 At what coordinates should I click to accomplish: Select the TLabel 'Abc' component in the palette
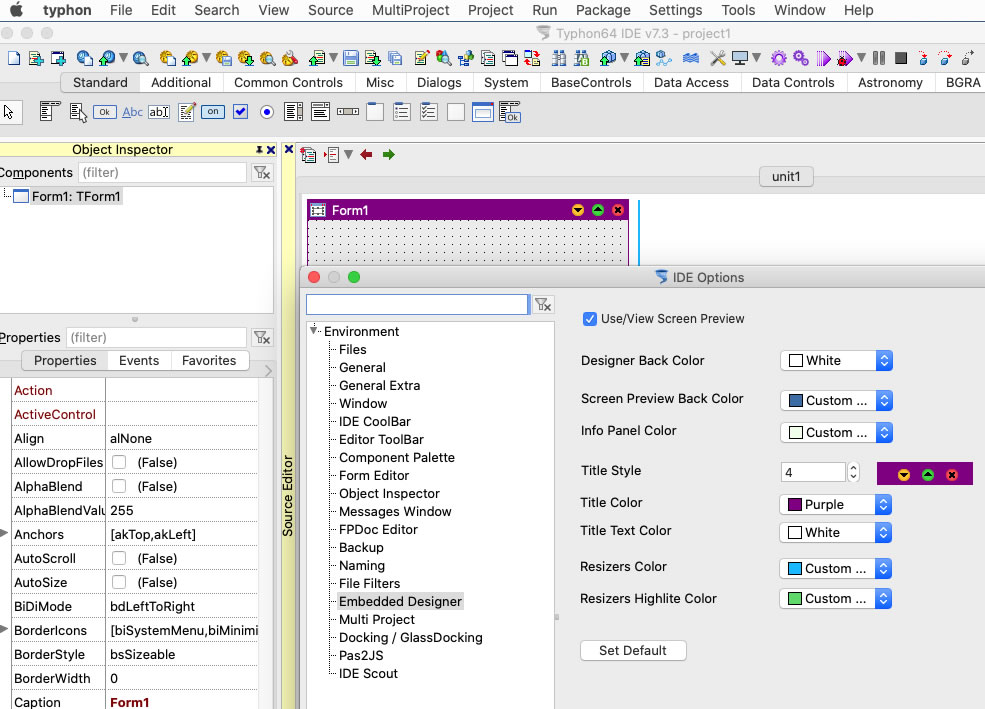[133, 112]
